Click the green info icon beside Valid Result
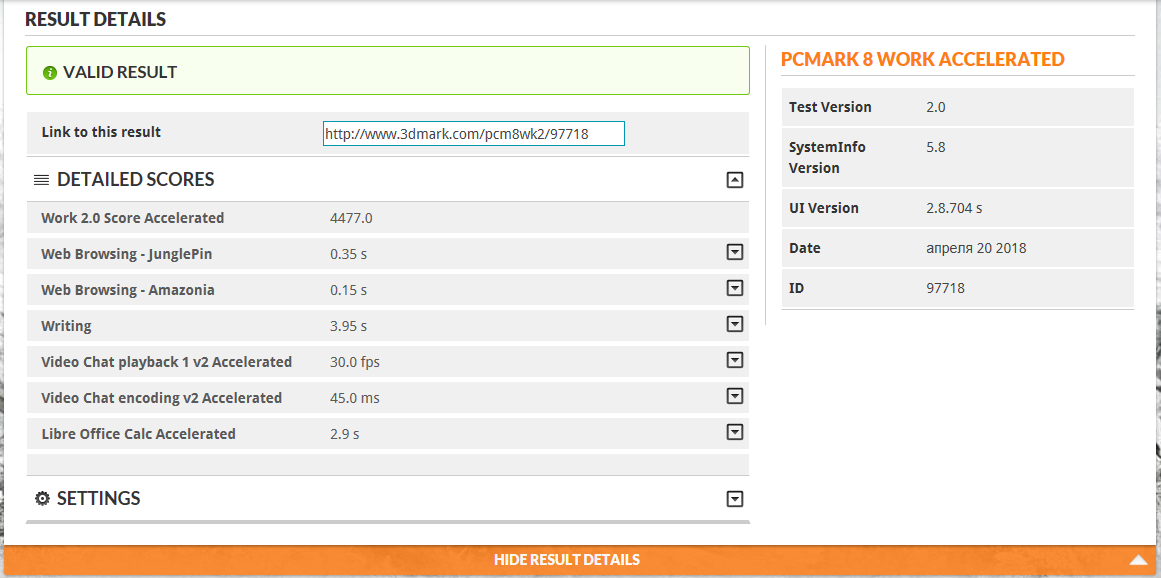The width and height of the screenshot is (1161, 578). tap(50, 73)
